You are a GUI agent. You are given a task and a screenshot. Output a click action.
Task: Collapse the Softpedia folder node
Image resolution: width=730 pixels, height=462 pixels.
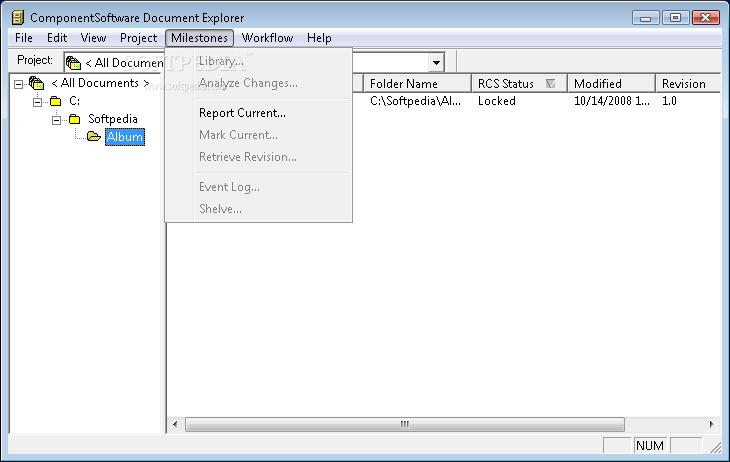(x=56, y=120)
